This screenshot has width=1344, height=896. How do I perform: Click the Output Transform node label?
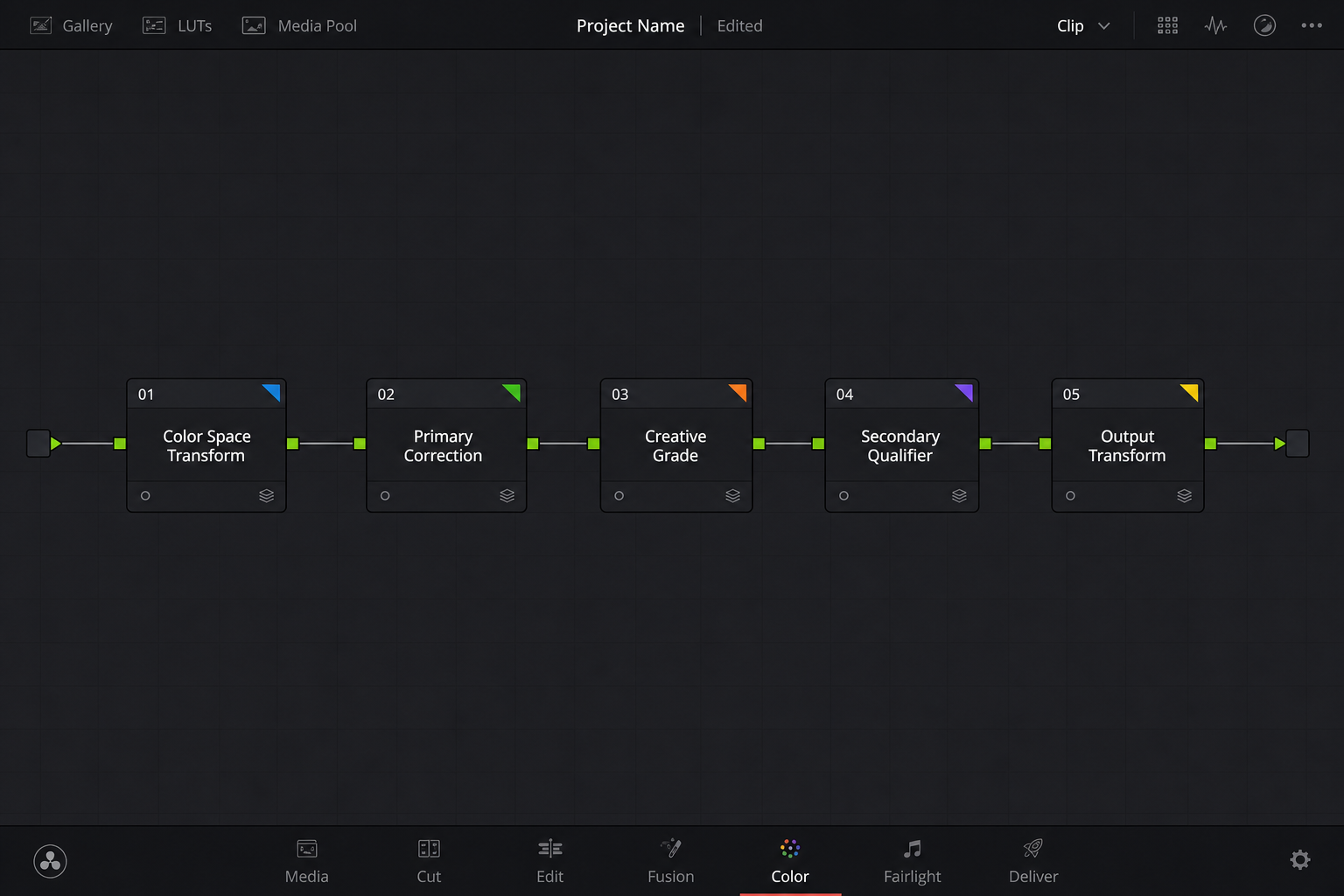(1127, 445)
